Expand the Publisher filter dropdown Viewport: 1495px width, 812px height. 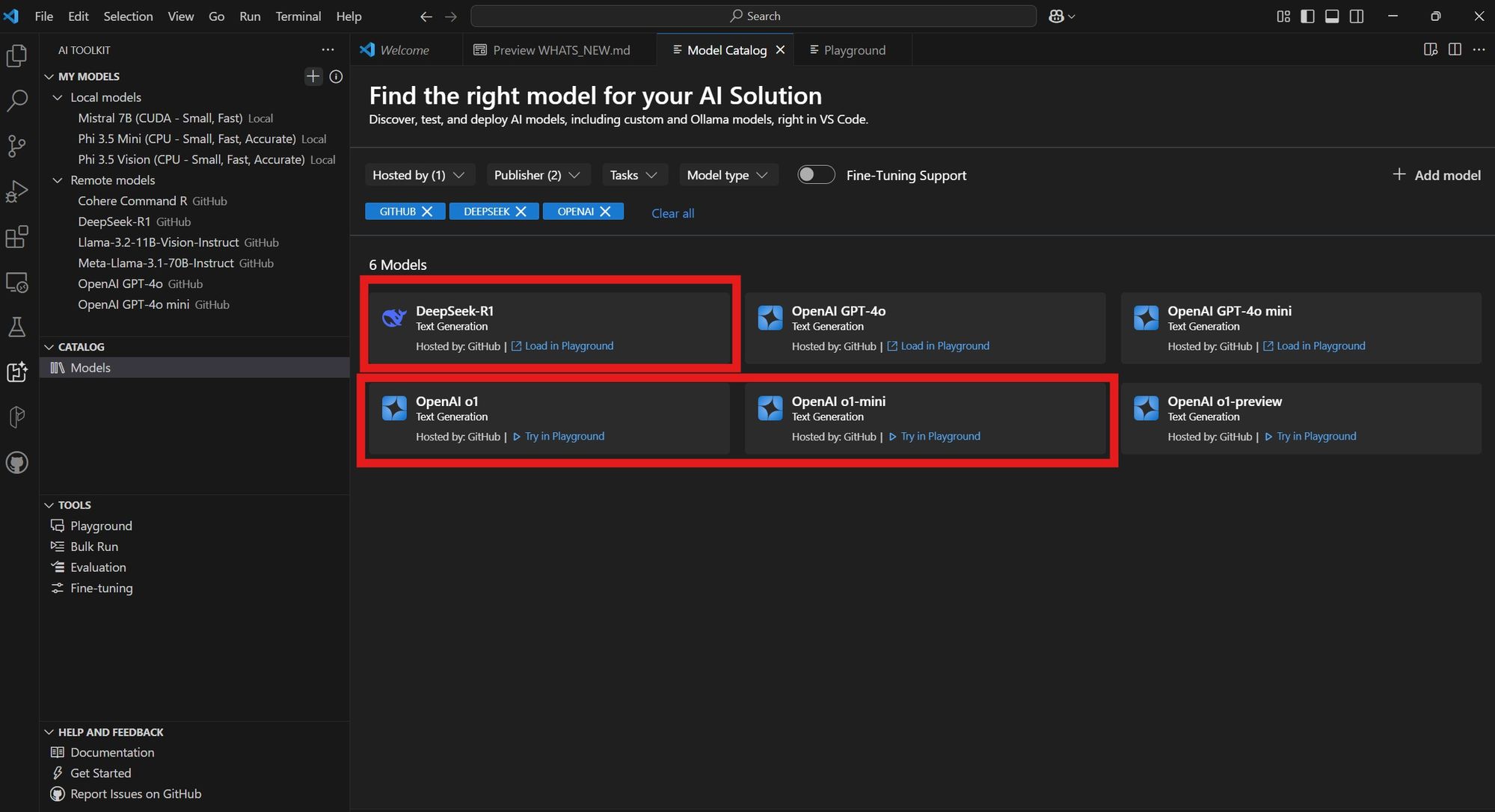click(x=537, y=175)
